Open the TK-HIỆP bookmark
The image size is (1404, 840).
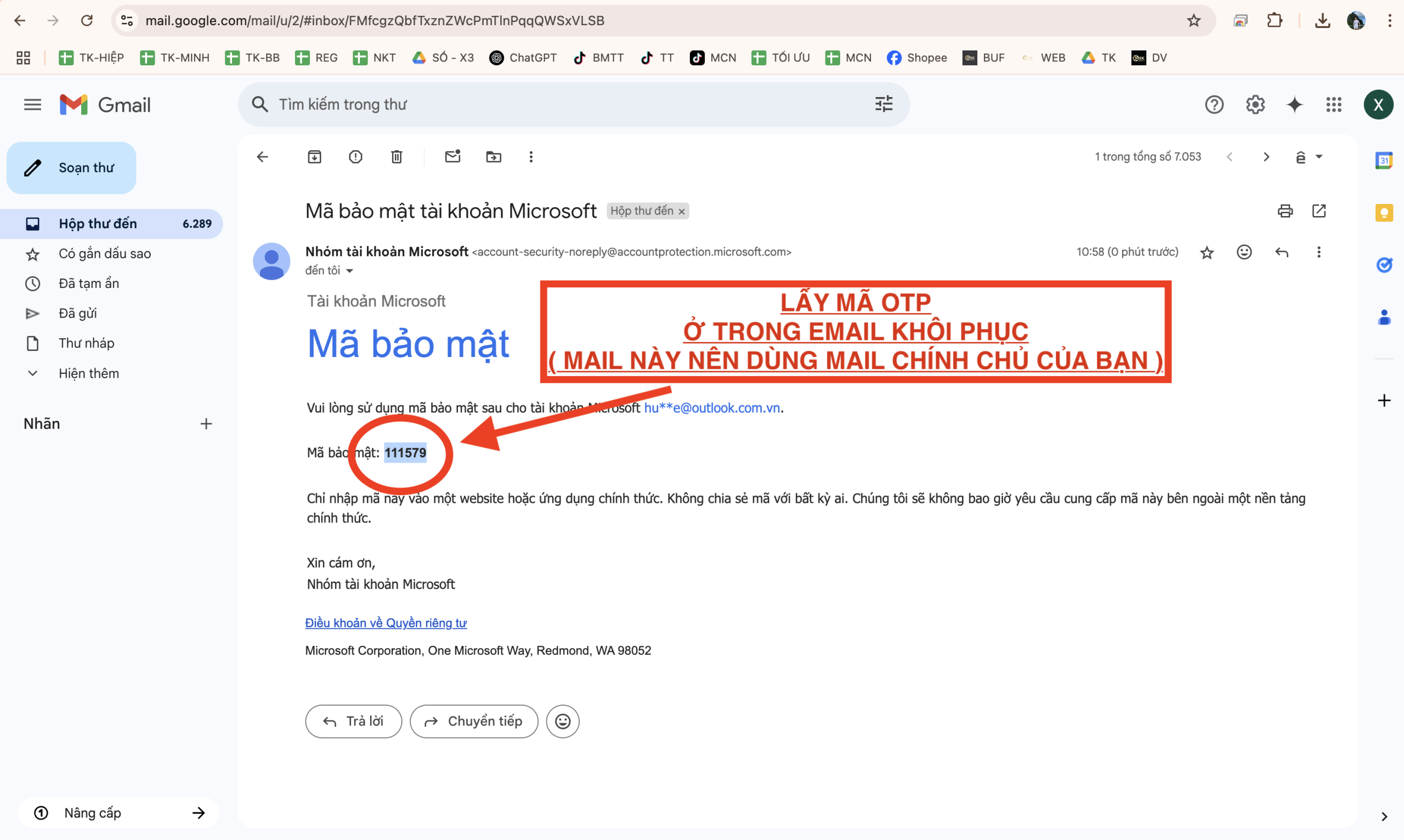[x=91, y=58]
